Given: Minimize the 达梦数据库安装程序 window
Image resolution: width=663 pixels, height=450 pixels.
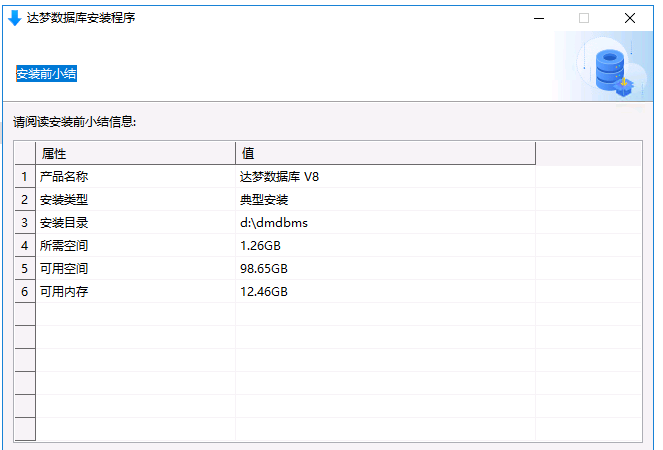Looking at the screenshot, I should pyautogui.click(x=539, y=18).
